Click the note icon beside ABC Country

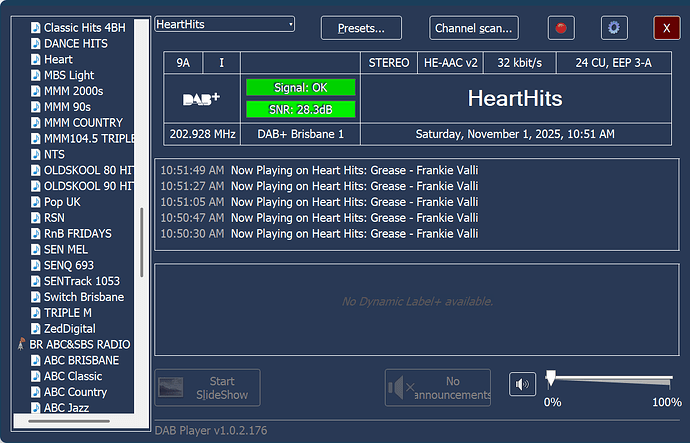click(x=35, y=392)
